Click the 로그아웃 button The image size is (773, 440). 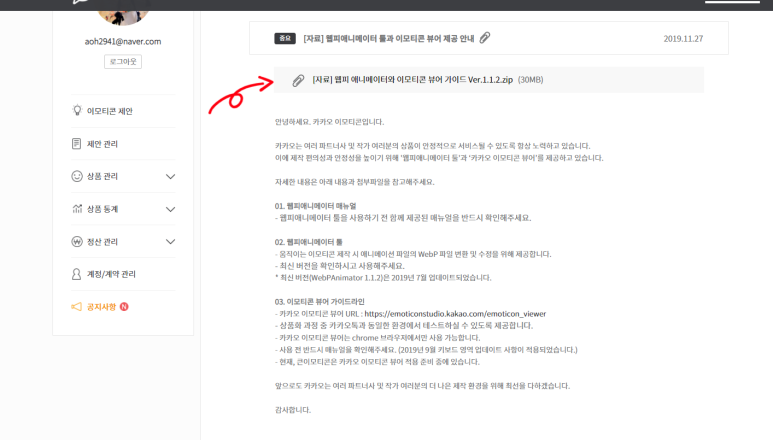point(123,62)
